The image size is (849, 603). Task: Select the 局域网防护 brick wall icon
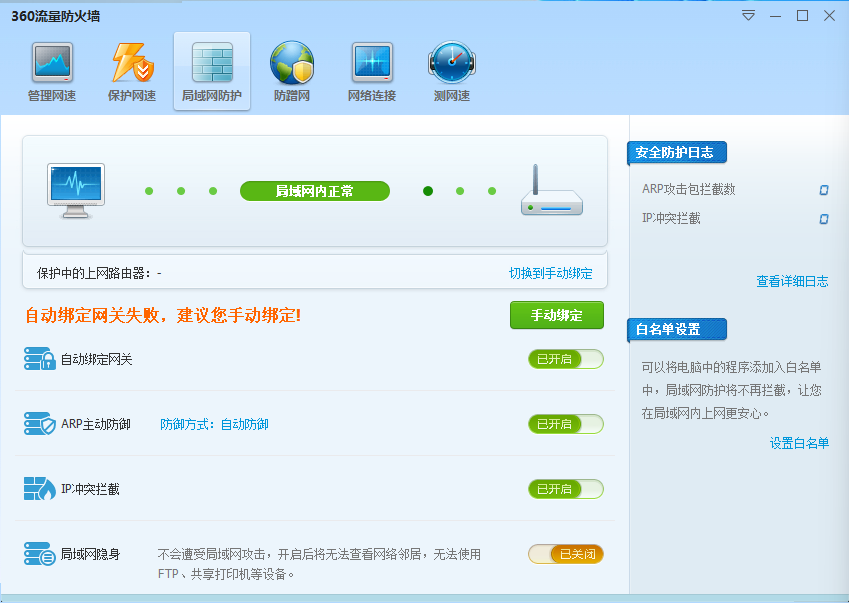coord(212,63)
